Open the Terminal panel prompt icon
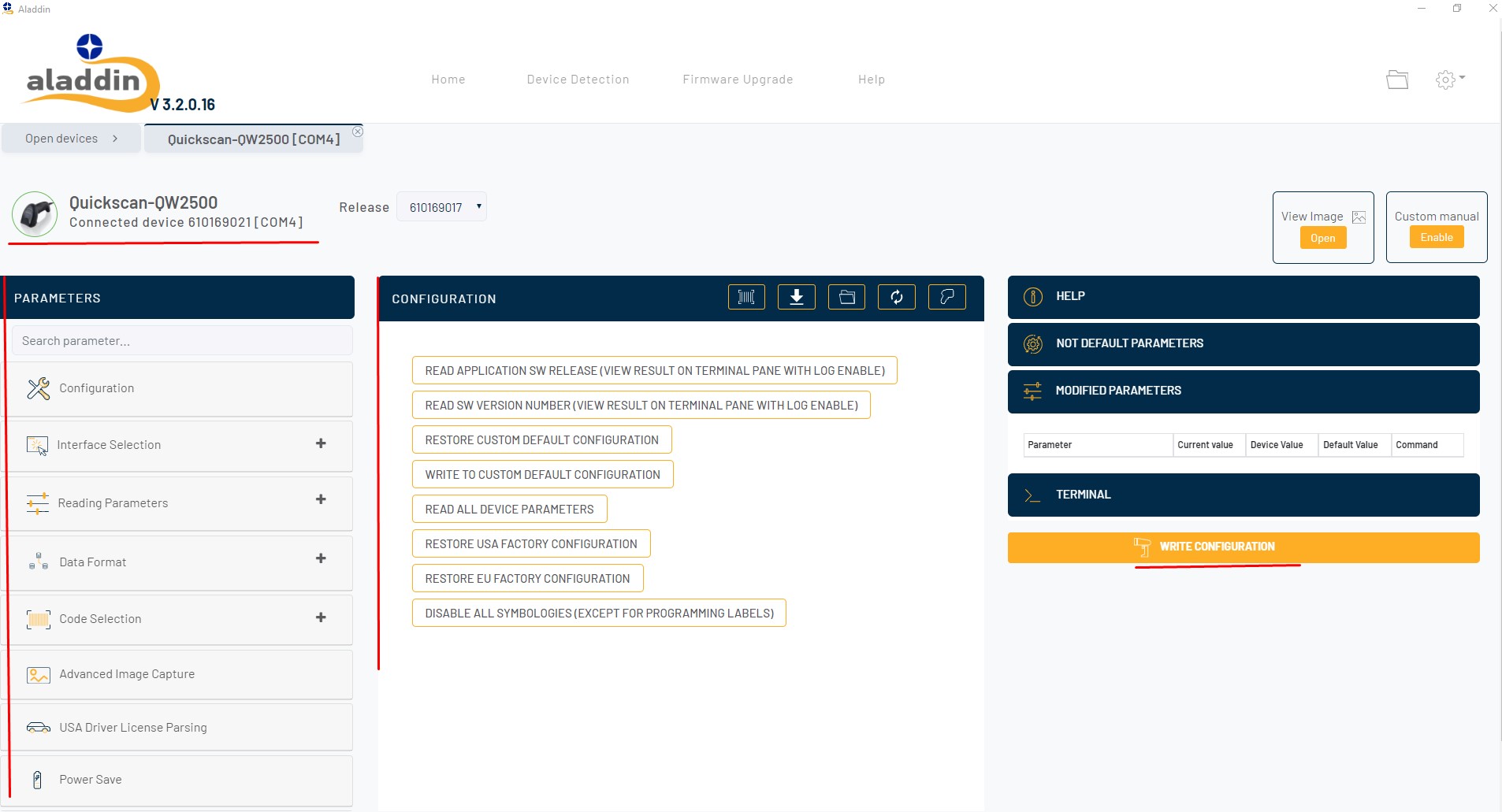Viewport: 1502px width, 812px height. click(1032, 495)
